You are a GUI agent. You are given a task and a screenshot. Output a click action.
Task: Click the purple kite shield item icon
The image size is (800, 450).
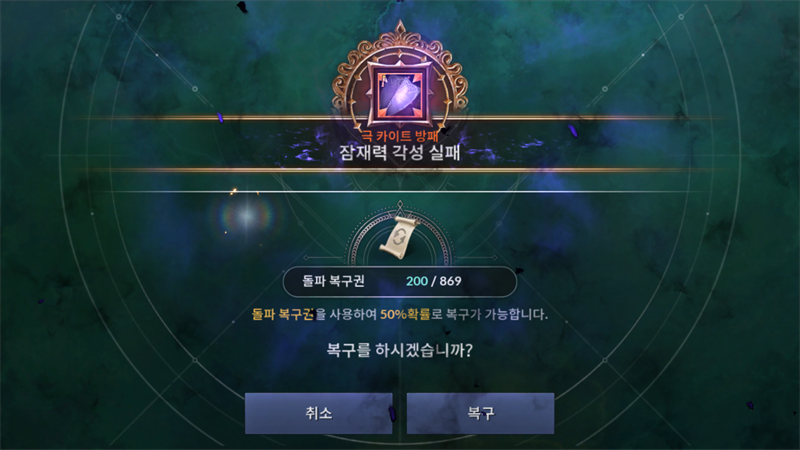coord(399,95)
